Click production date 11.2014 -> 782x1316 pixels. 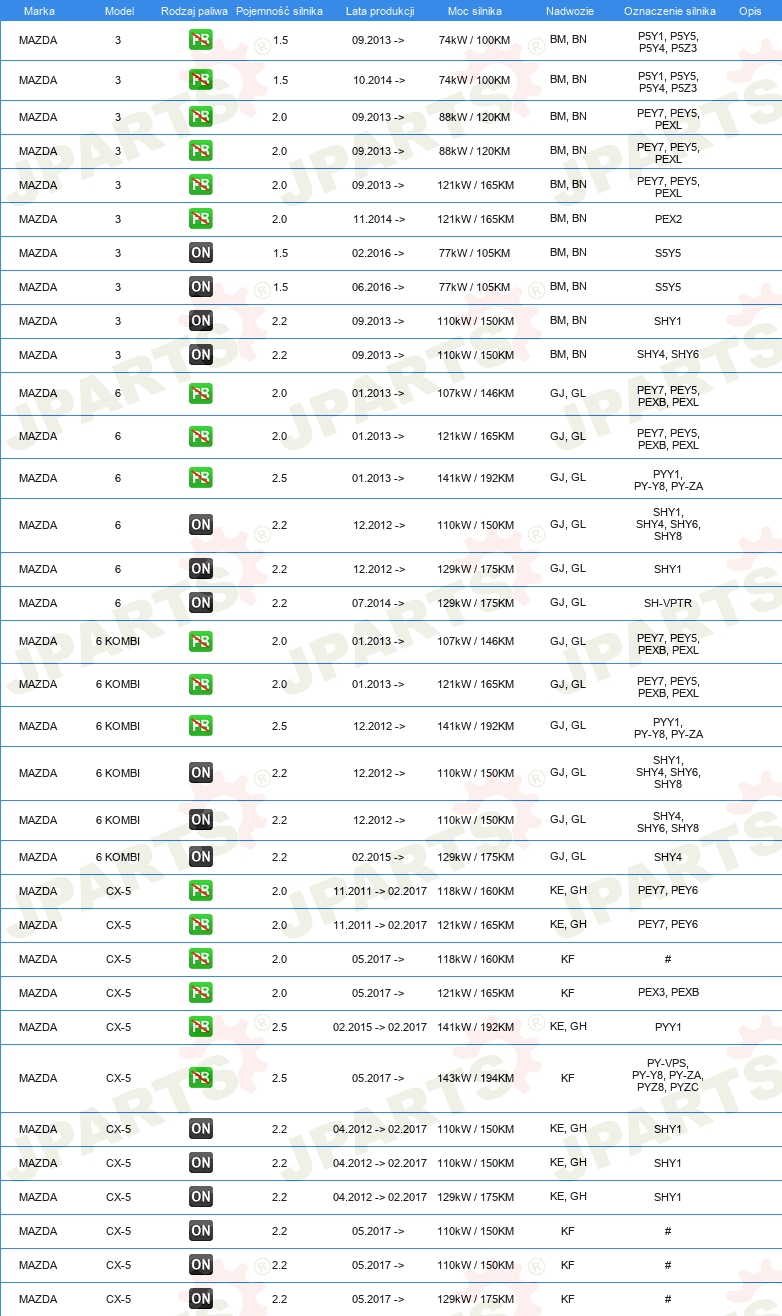pyautogui.click(x=379, y=219)
